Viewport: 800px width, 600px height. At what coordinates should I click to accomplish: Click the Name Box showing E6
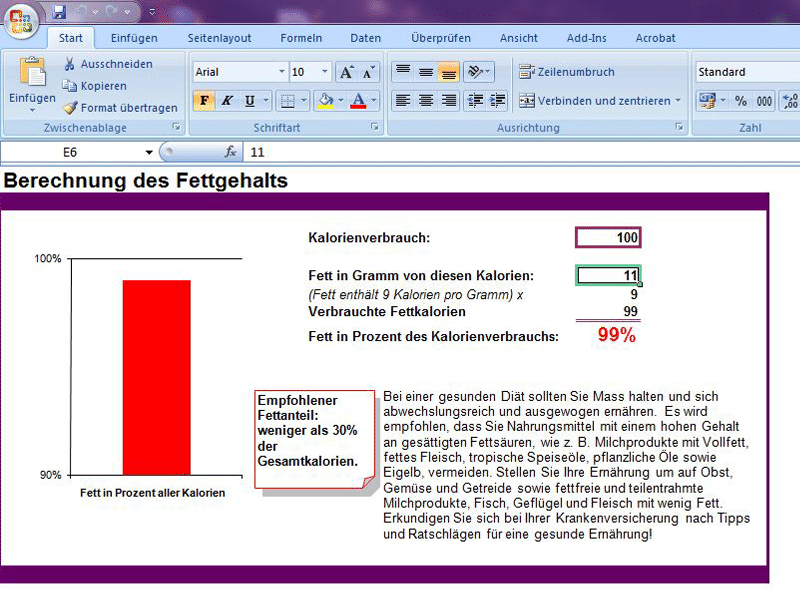[70, 152]
